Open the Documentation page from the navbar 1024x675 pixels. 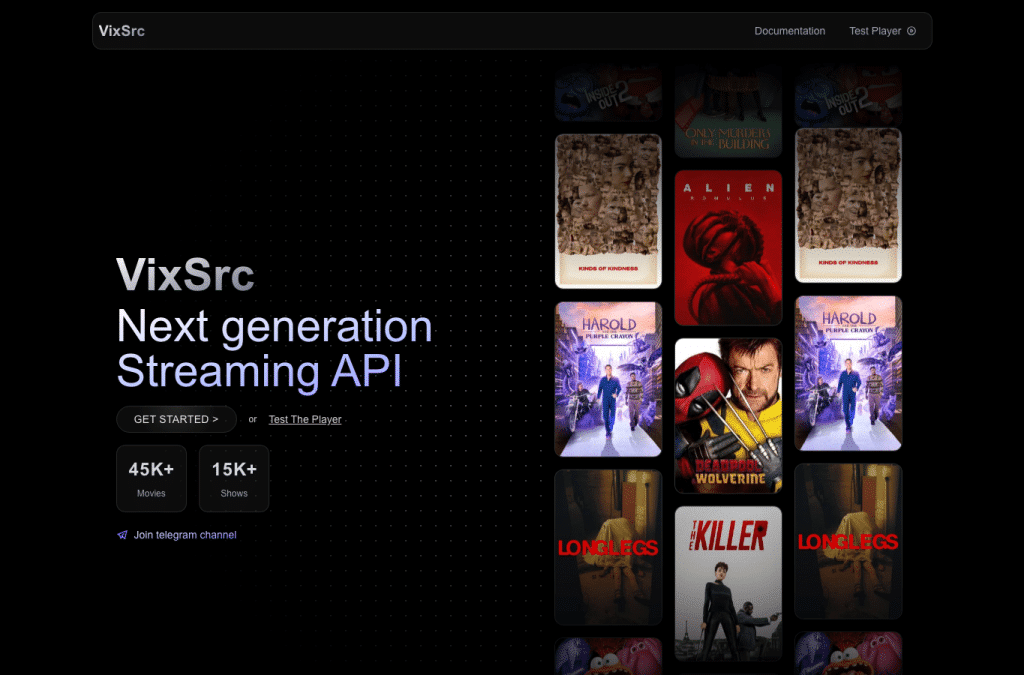point(790,31)
